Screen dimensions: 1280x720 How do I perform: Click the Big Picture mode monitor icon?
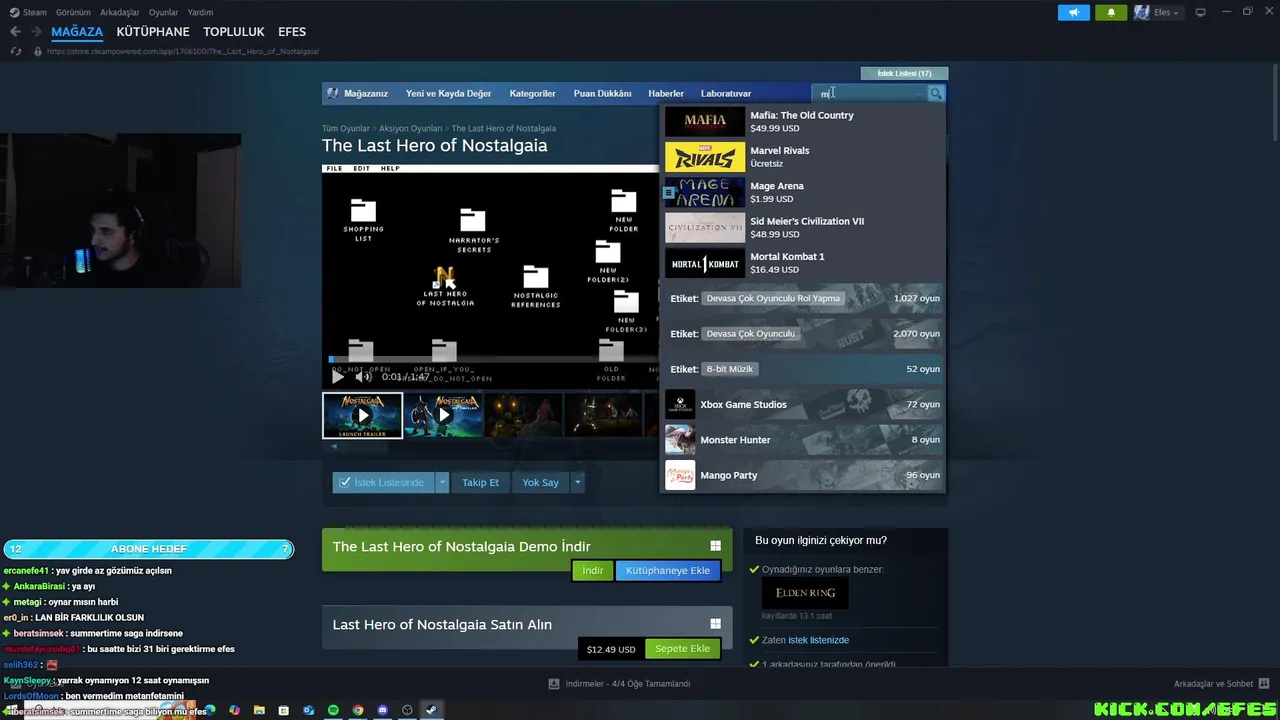(x=1200, y=12)
